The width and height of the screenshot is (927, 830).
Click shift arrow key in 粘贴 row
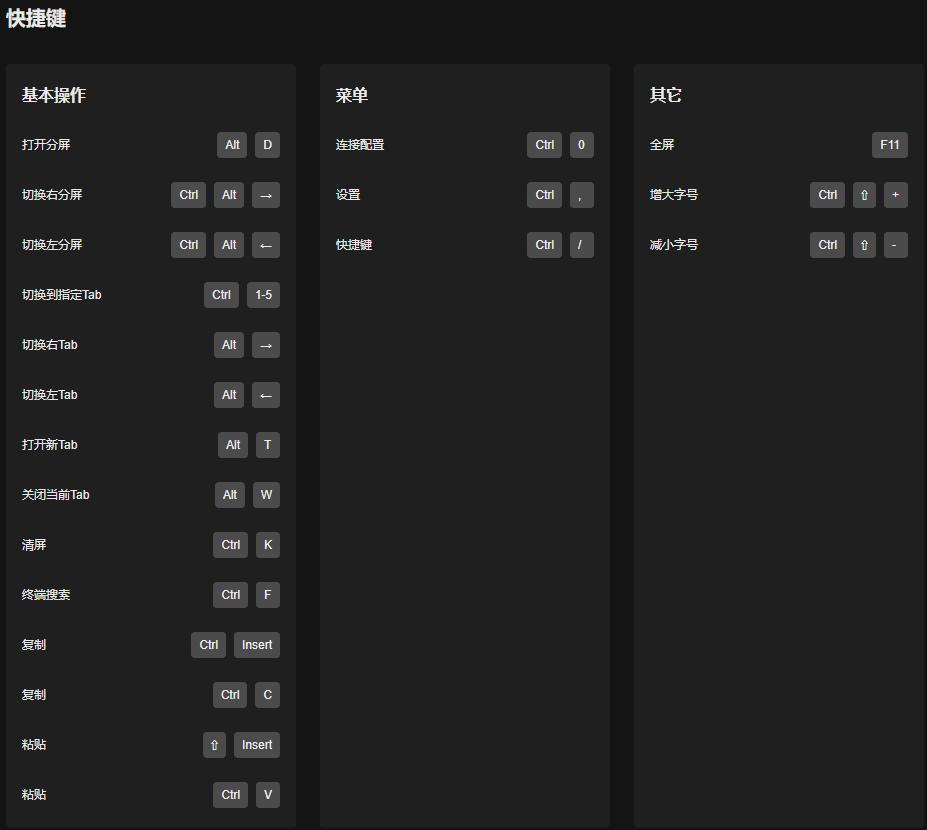tap(214, 745)
